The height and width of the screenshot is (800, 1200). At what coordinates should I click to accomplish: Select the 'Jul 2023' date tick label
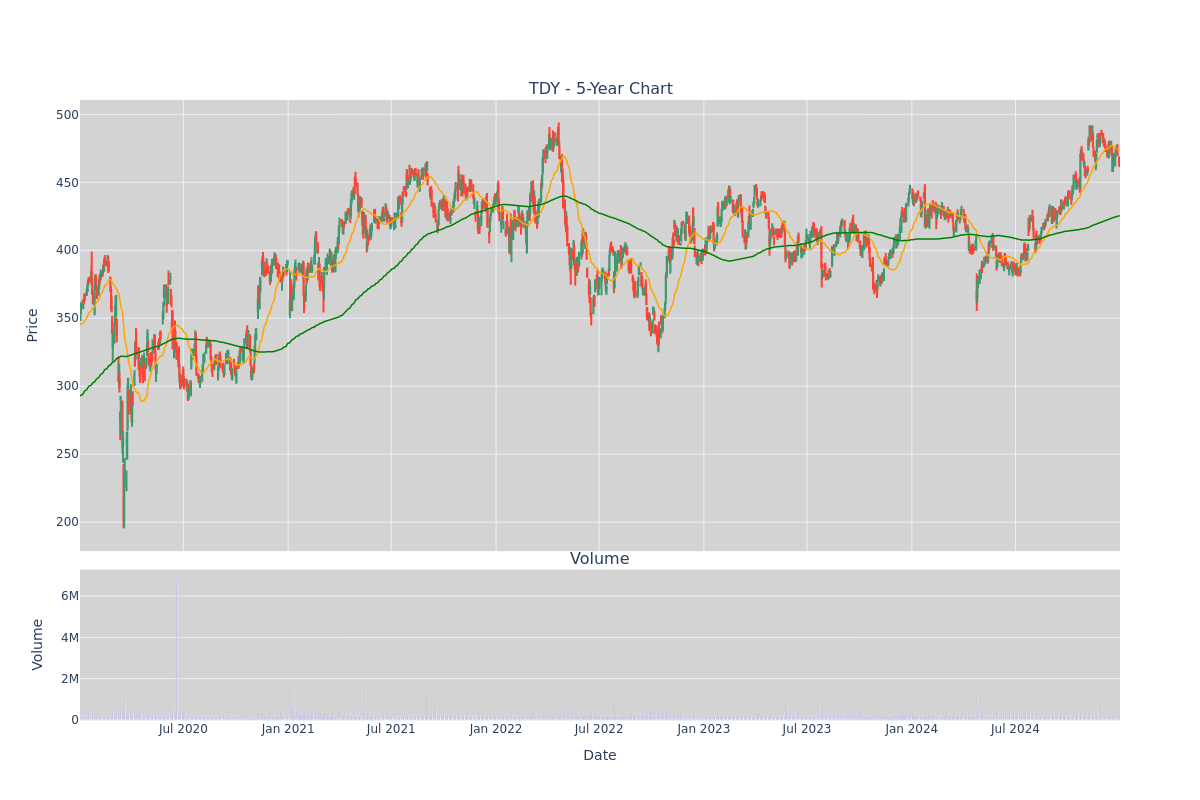click(x=807, y=729)
